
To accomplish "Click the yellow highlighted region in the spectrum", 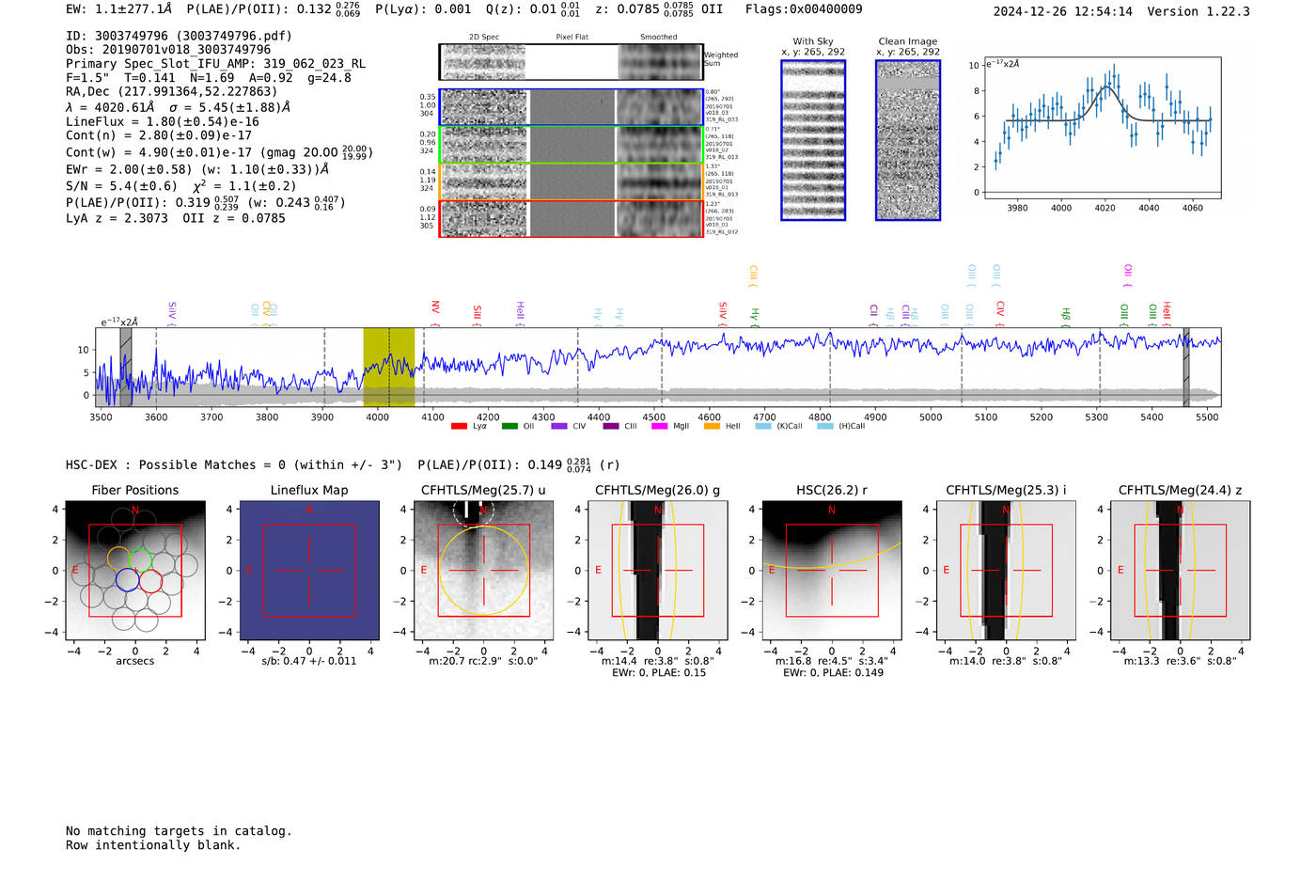I will (x=389, y=367).
